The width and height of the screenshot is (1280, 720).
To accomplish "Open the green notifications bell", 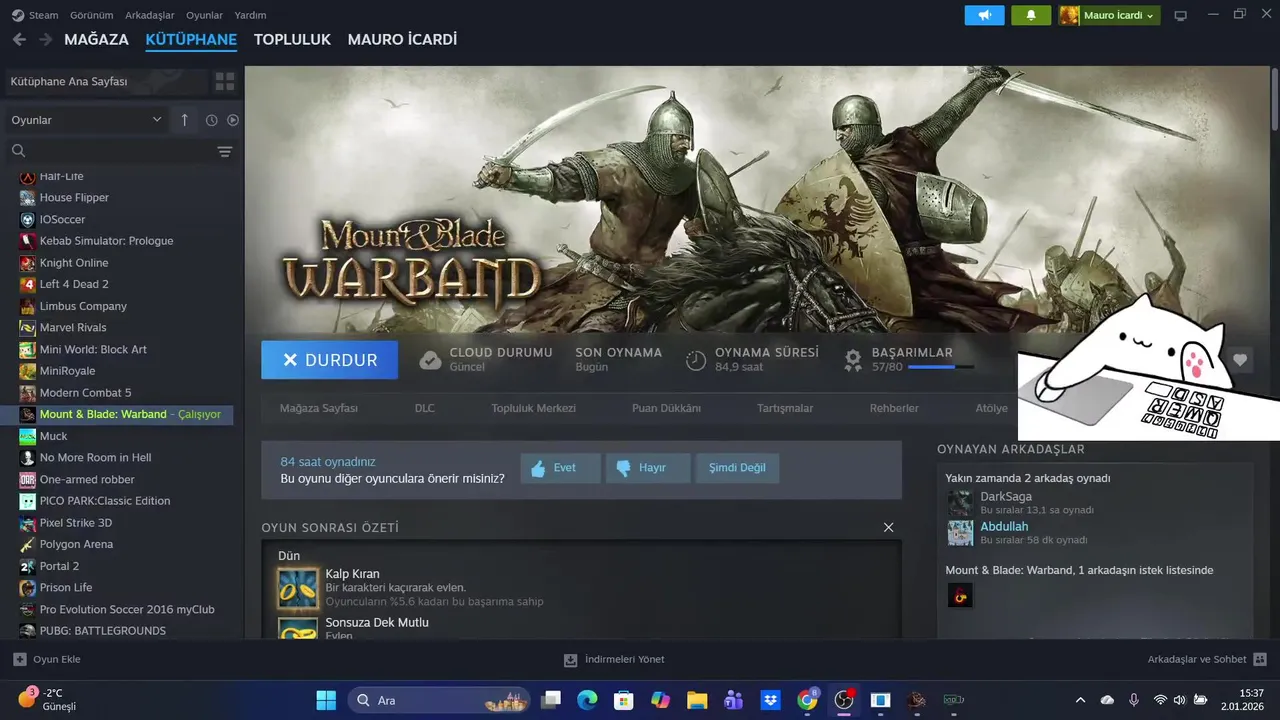I will point(1031,15).
